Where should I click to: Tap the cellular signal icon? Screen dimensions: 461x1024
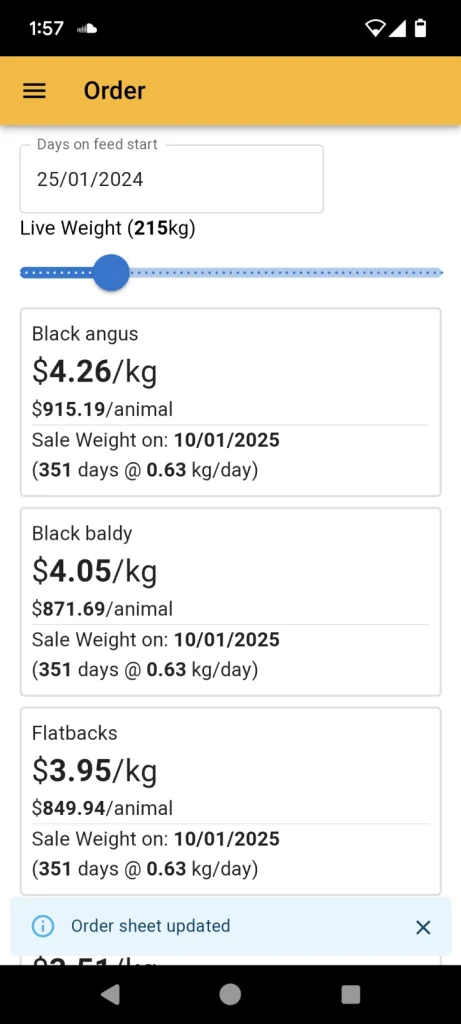(398, 28)
